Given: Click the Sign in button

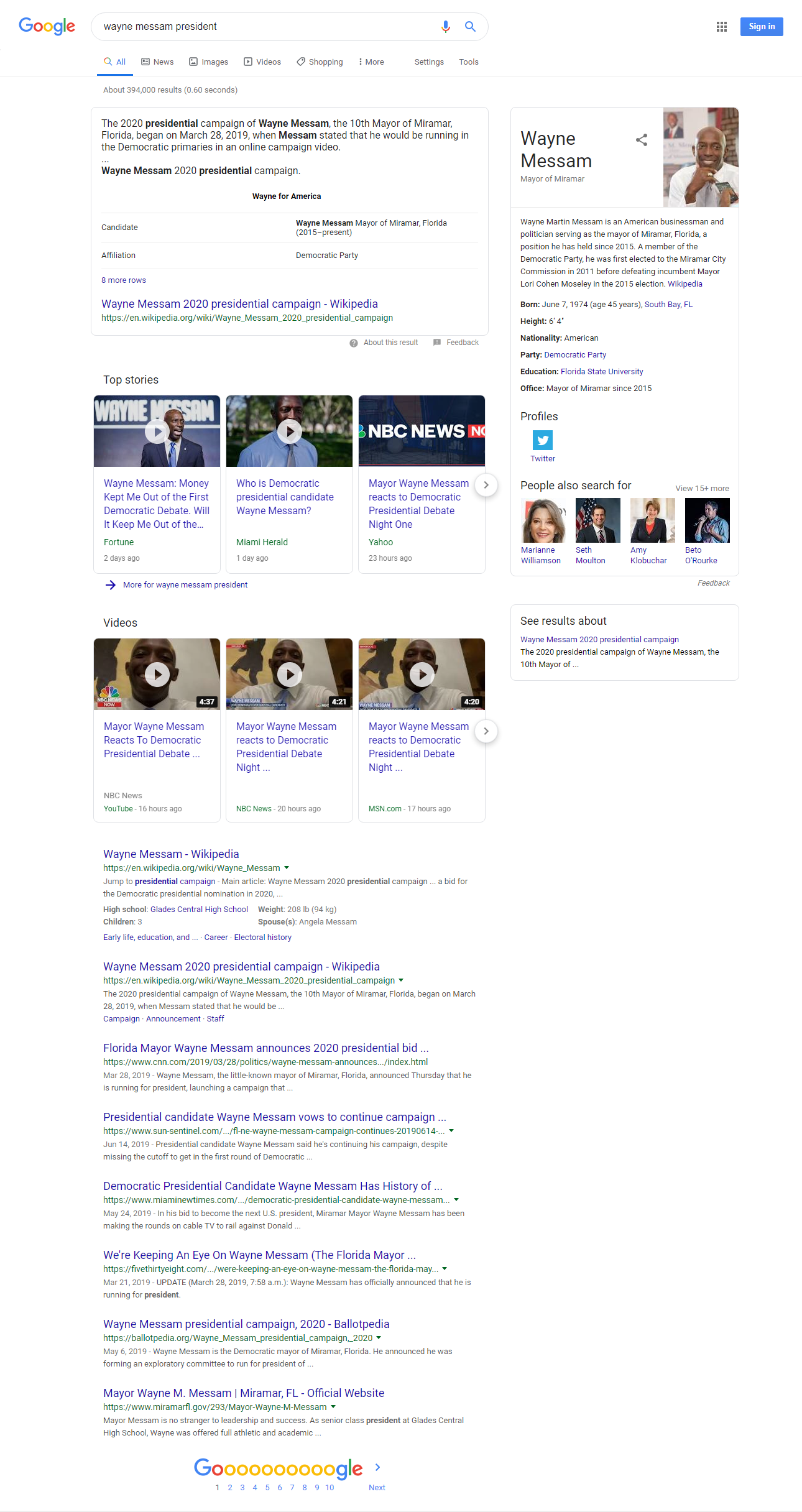Looking at the screenshot, I should (762, 27).
